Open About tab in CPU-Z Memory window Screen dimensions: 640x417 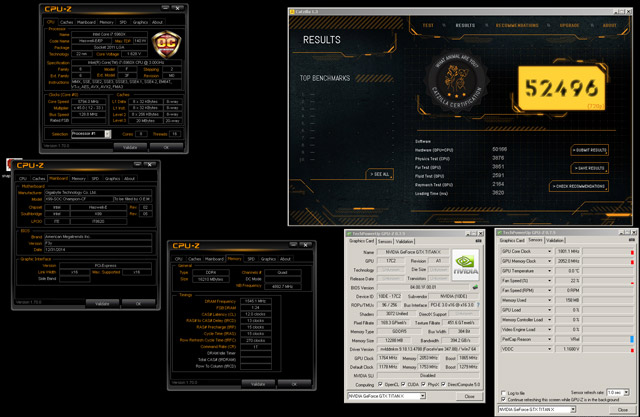click(x=285, y=259)
